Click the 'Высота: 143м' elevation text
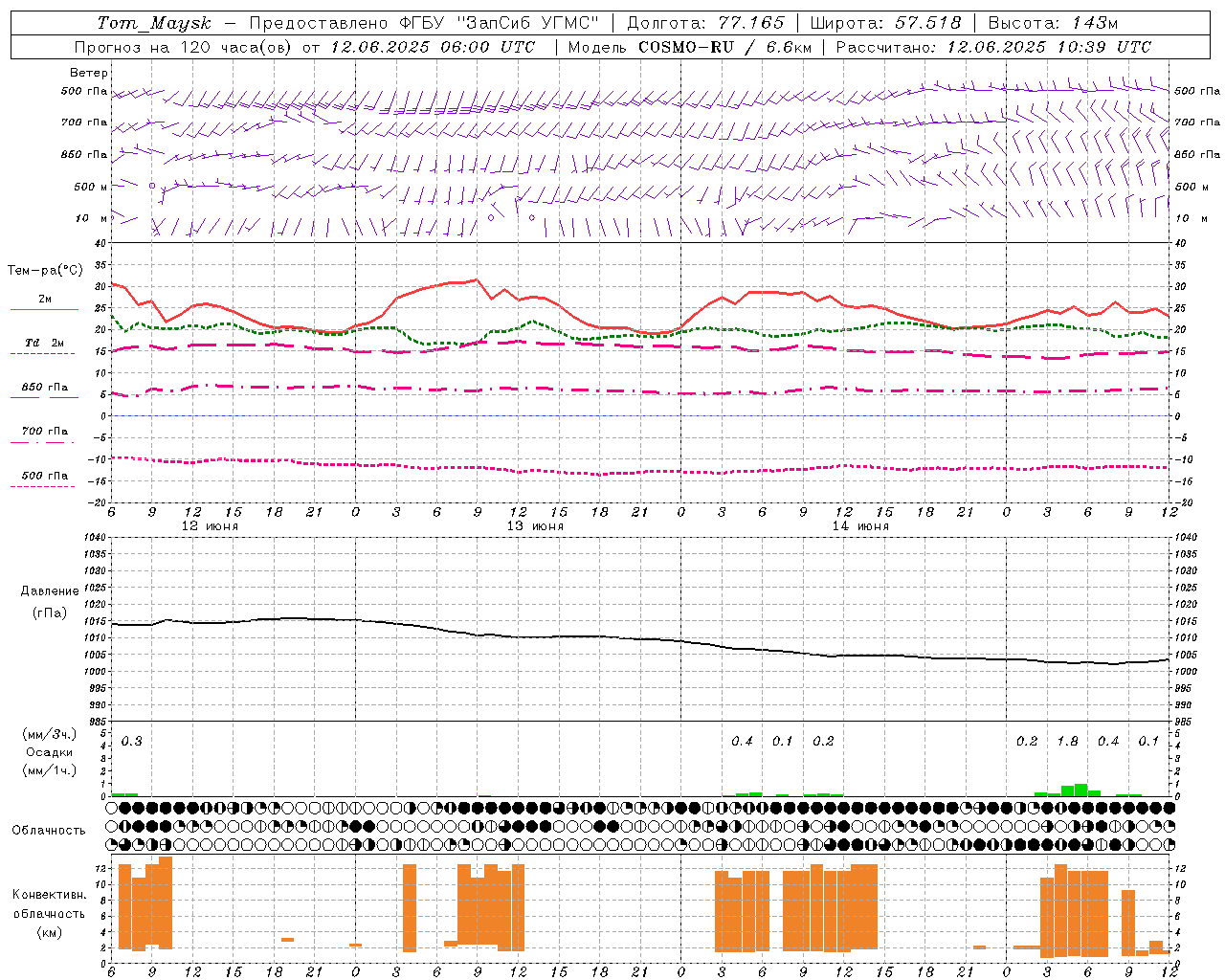 [1053, 23]
